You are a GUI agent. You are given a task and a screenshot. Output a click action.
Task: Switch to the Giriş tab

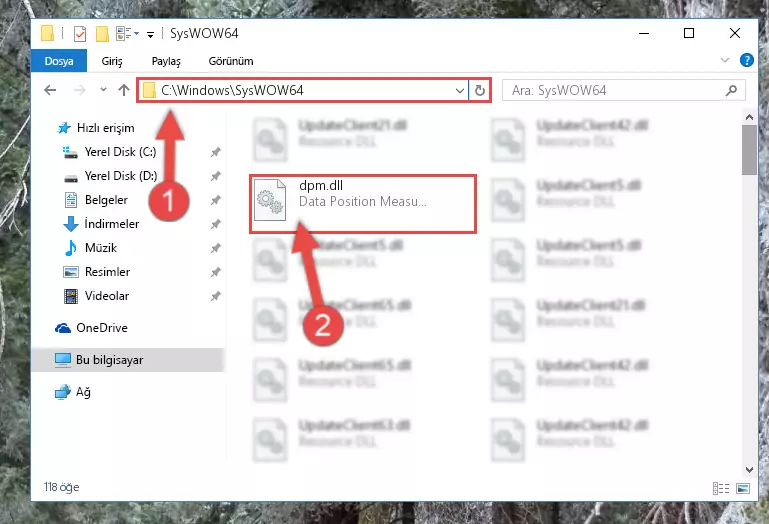[112, 61]
